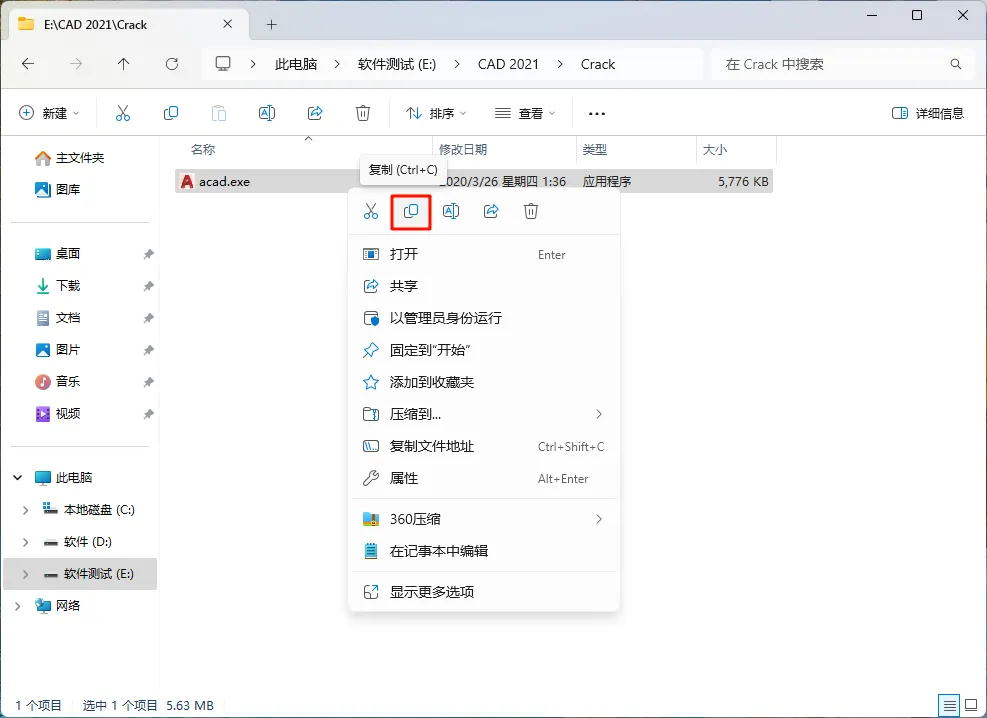Go forward with the right arrow
The width and height of the screenshot is (987, 718).
(76, 64)
